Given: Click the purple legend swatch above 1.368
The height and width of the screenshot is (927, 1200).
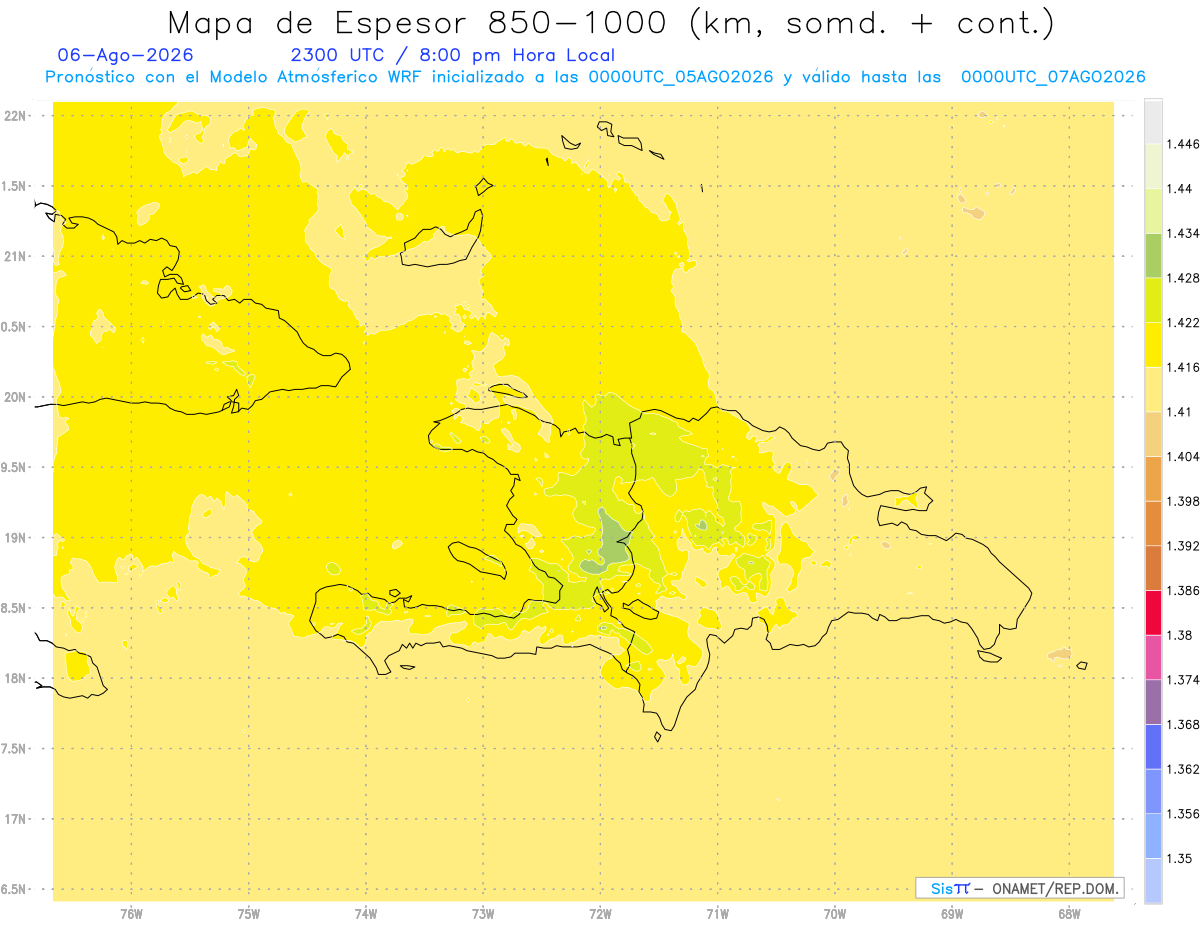Looking at the screenshot, I should (1153, 701).
